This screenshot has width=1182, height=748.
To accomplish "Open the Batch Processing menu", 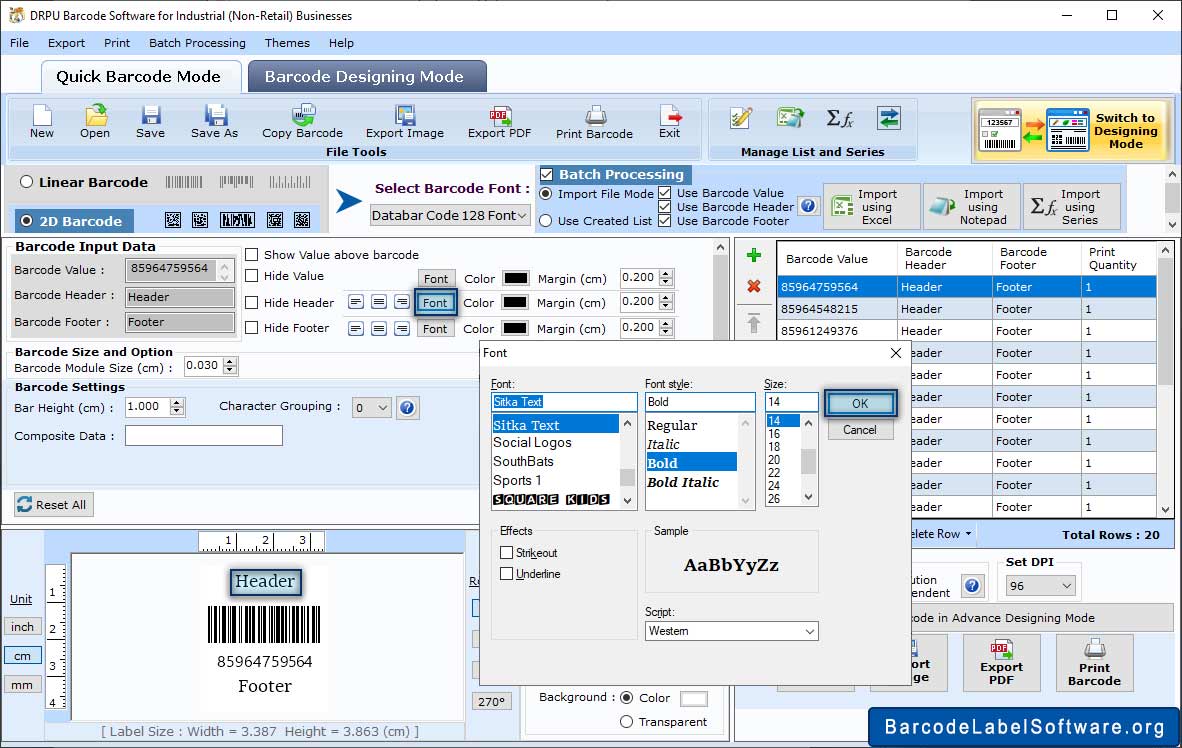I will click(198, 43).
